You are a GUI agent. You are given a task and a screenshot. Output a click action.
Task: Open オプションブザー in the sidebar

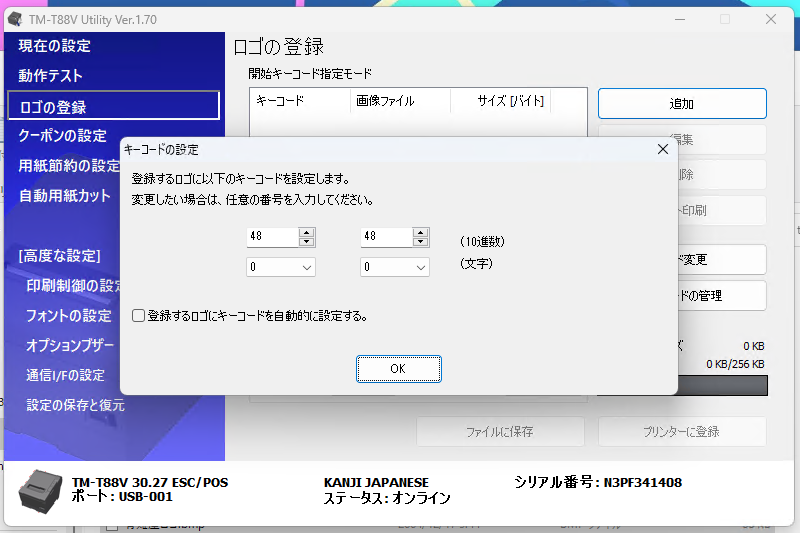click(x=70, y=345)
